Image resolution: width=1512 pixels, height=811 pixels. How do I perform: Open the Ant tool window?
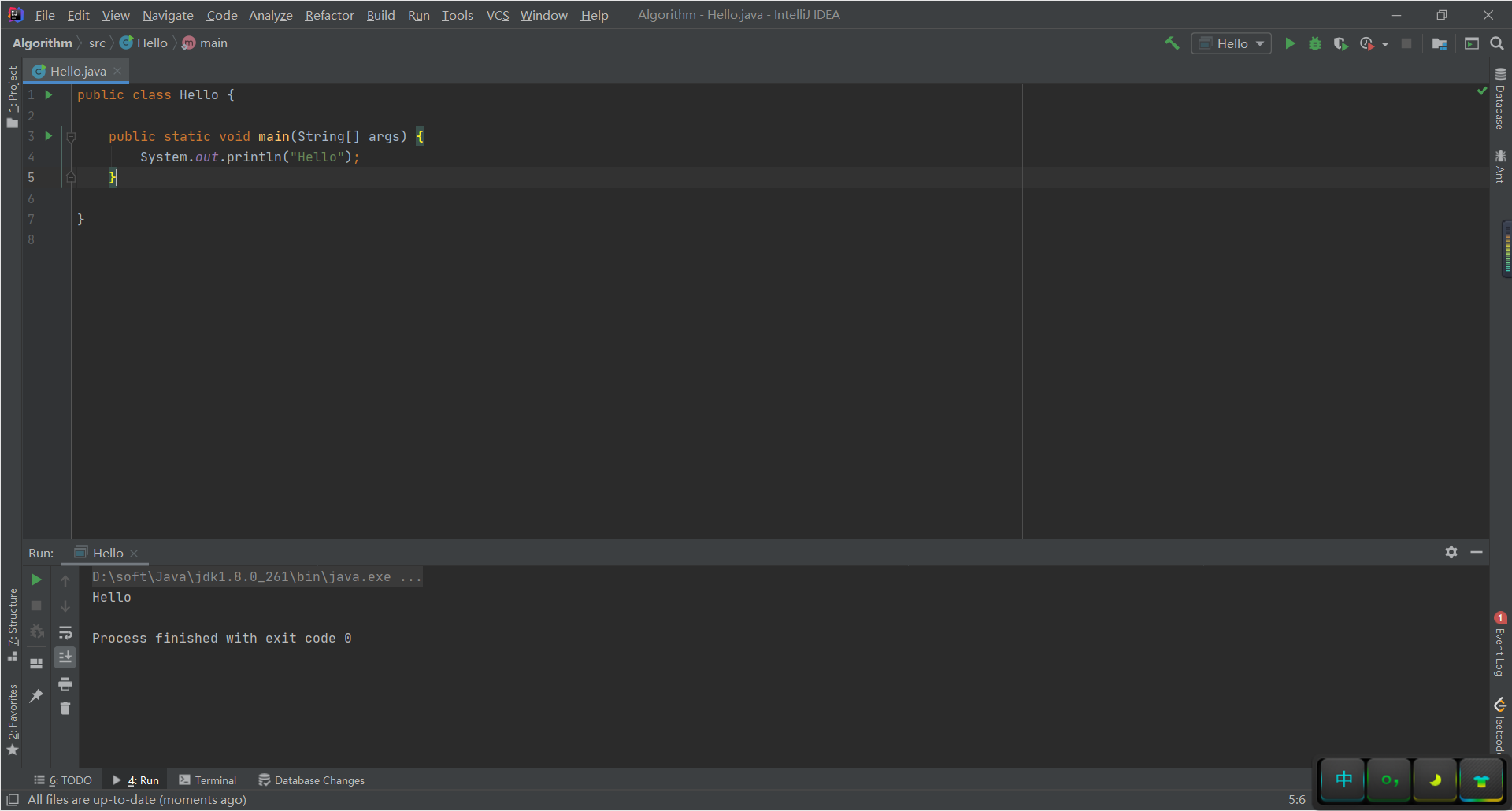[1500, 167]
